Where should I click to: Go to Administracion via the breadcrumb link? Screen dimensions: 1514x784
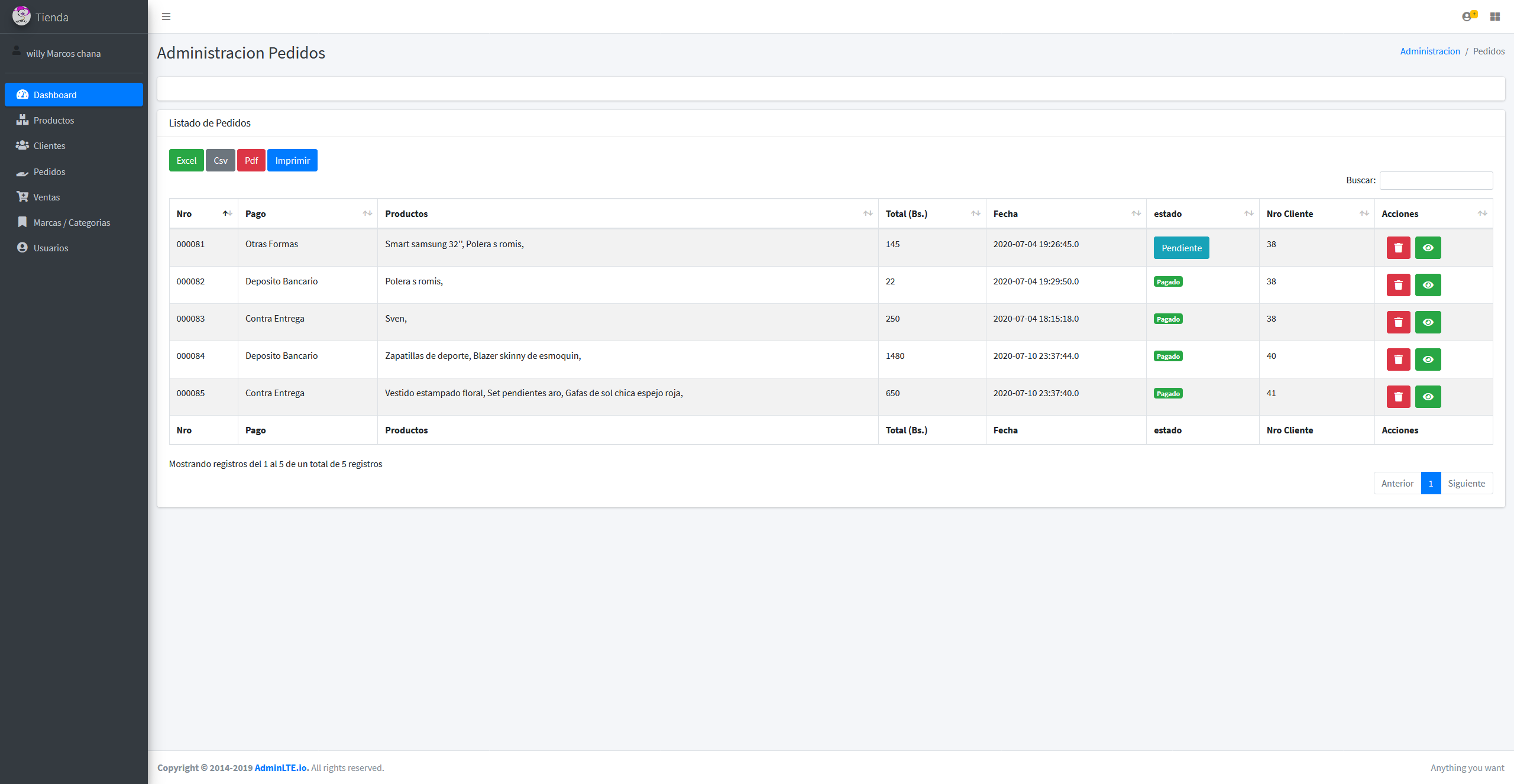point(1430,51)
